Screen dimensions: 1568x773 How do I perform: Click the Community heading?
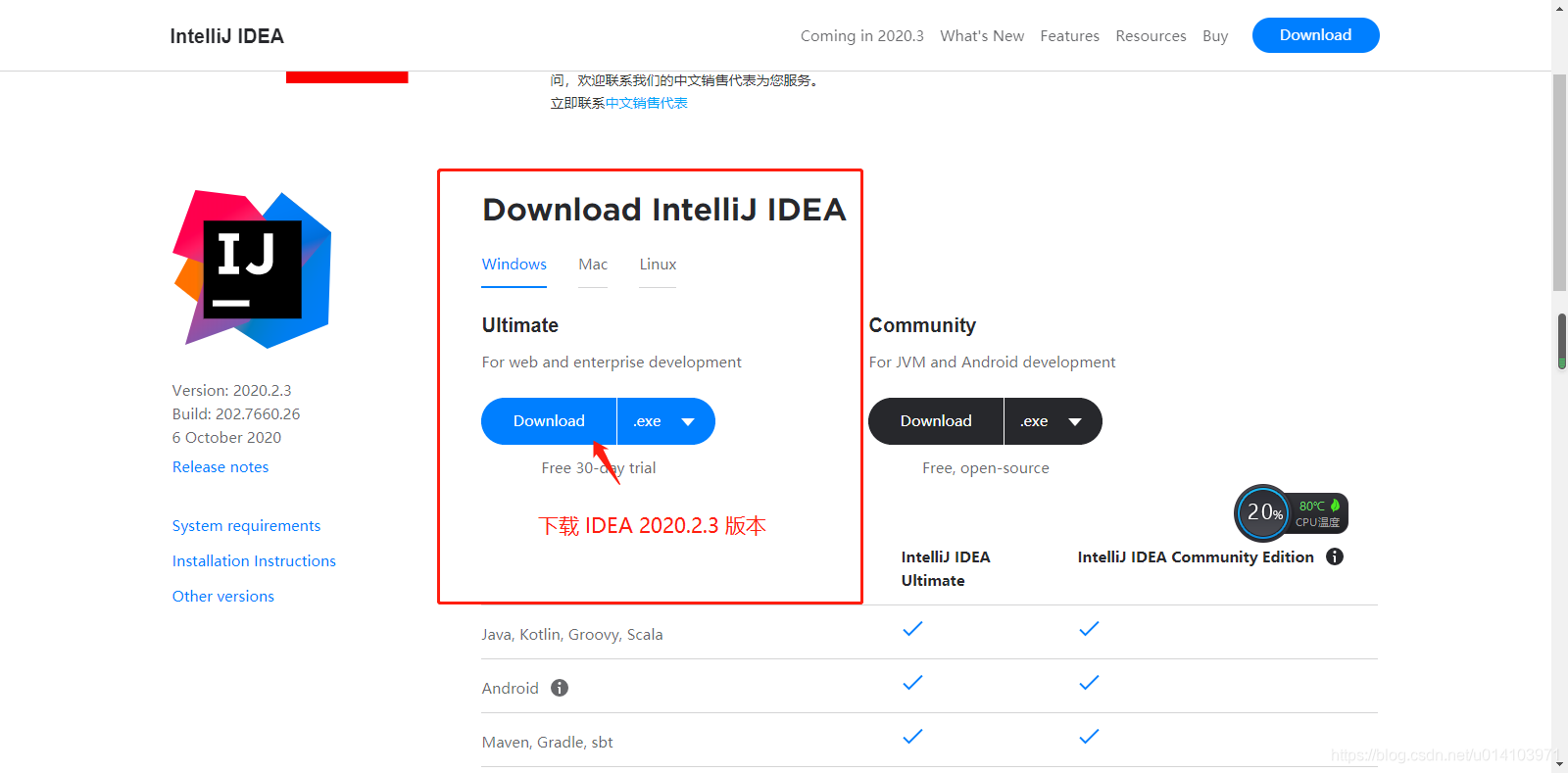(x=922, y=325)
